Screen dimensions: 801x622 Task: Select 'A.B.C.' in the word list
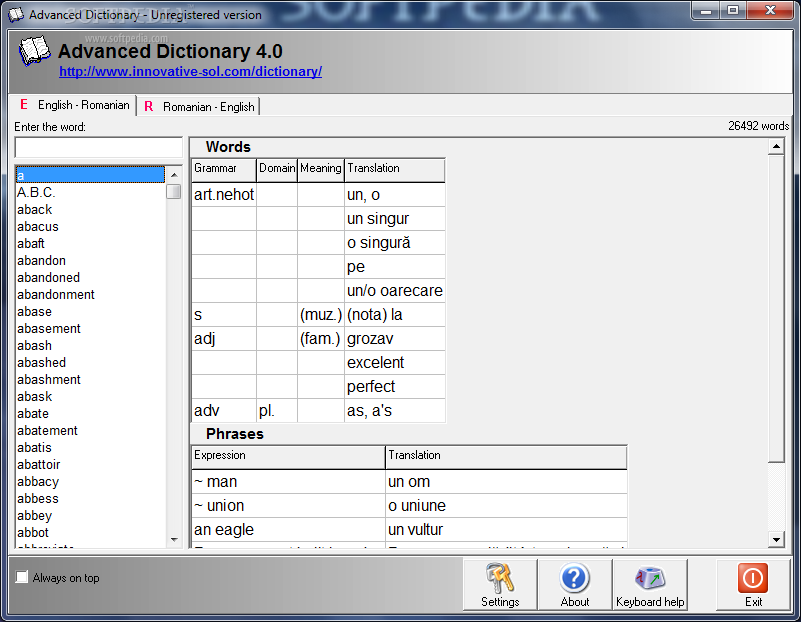coord(90,193)
